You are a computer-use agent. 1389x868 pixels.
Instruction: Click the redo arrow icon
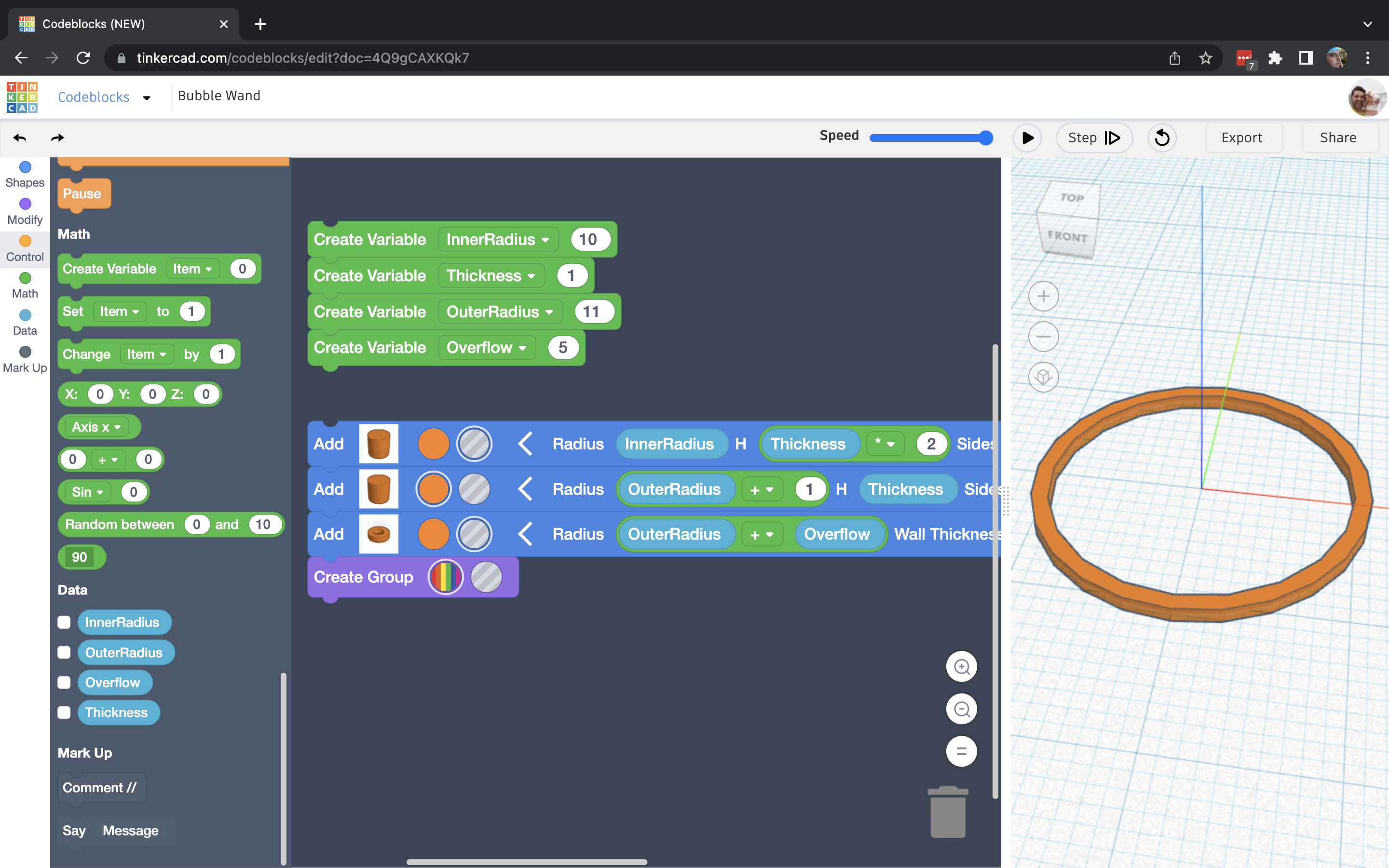(57, 138)
